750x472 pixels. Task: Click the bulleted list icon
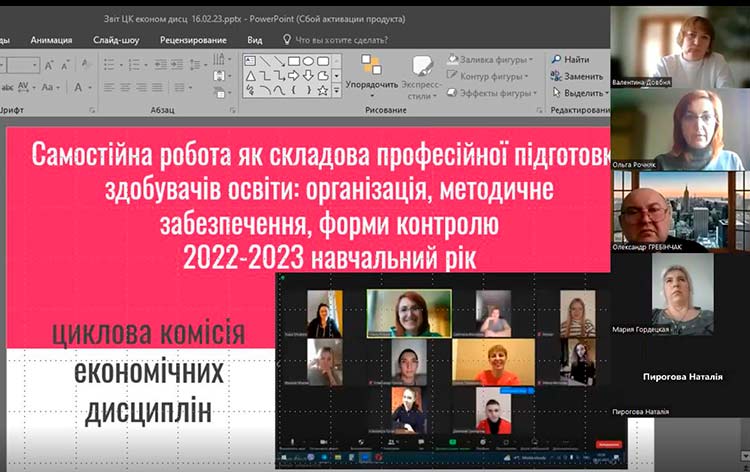pos(109,64)
